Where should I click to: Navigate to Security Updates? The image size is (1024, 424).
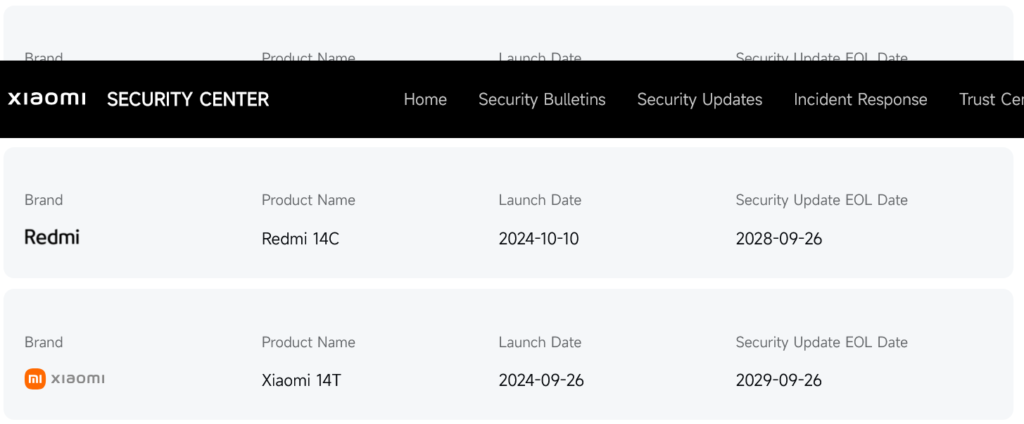(x=699, y=99)
